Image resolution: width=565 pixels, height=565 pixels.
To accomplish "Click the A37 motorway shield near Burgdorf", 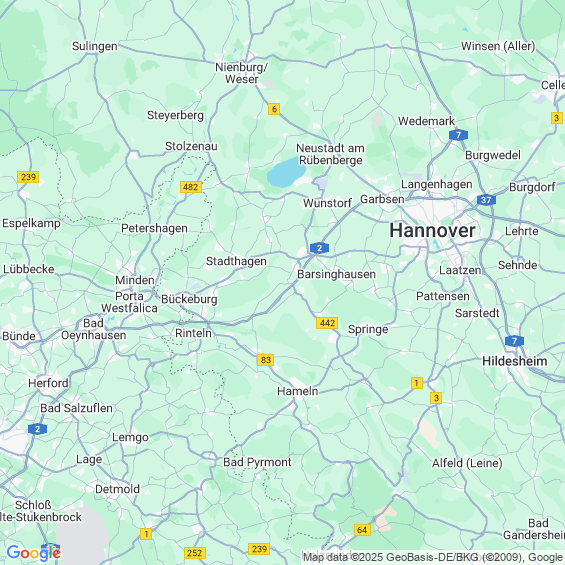I will coord(486,200).
